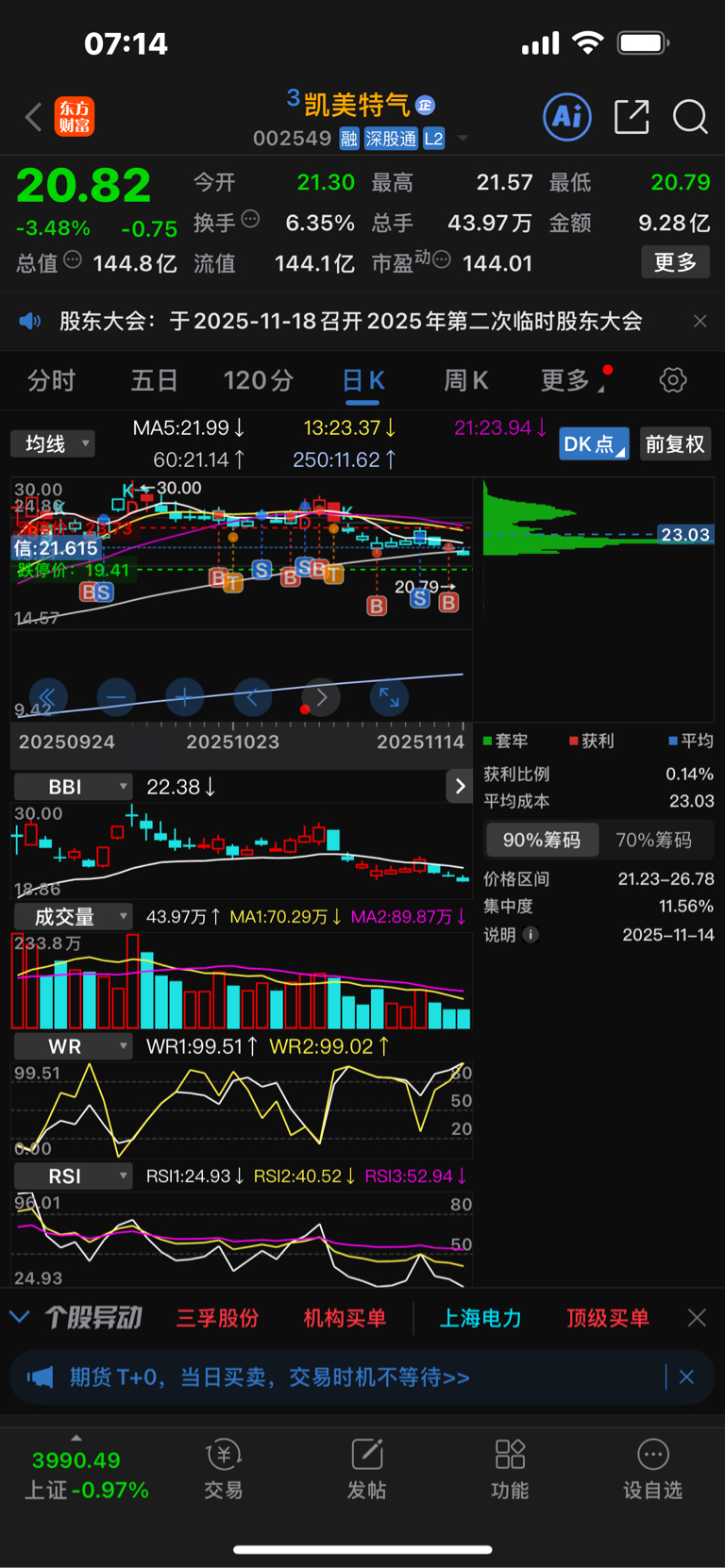This screenshot has height=1568, width=725.
Task: Tap the 信:21.615 price label
Action: click(56, 548)
